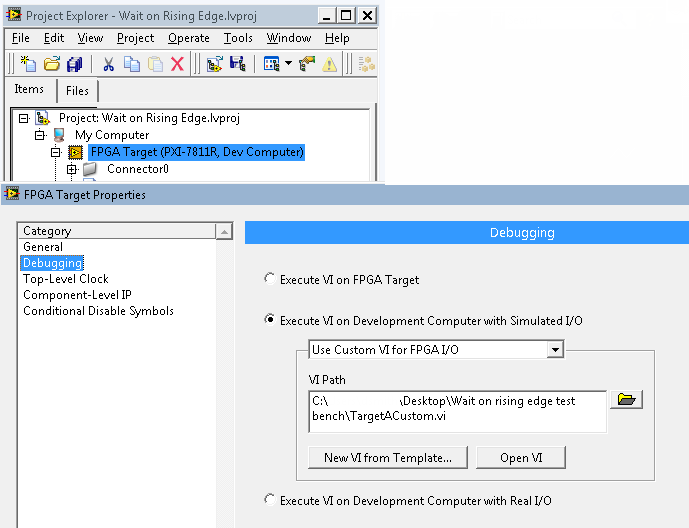The image size is (689, 528).
Task: Select the Top-Level Clock category
Action: pyautogui.click(x=65, y=279)
